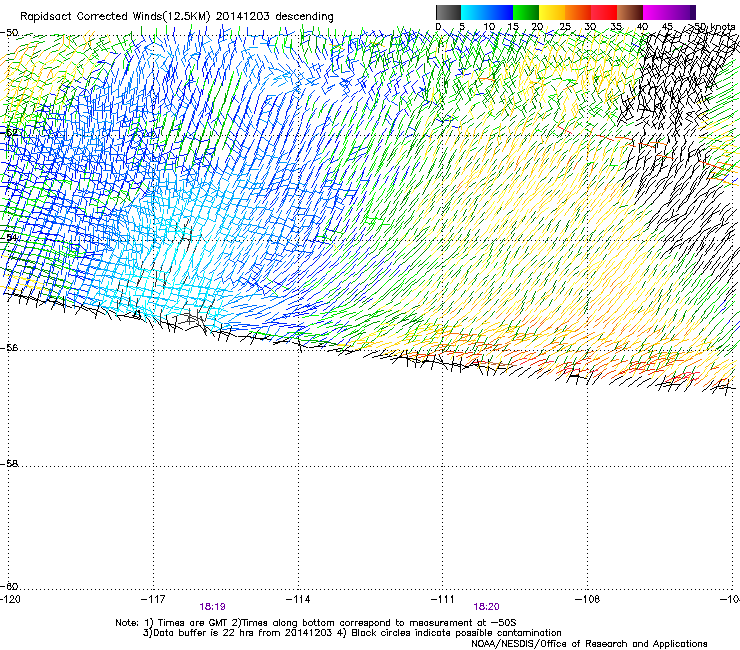Click the purple '18:19' time label
Viewport: 740px width, 650px height.
(x=212, y=607)
